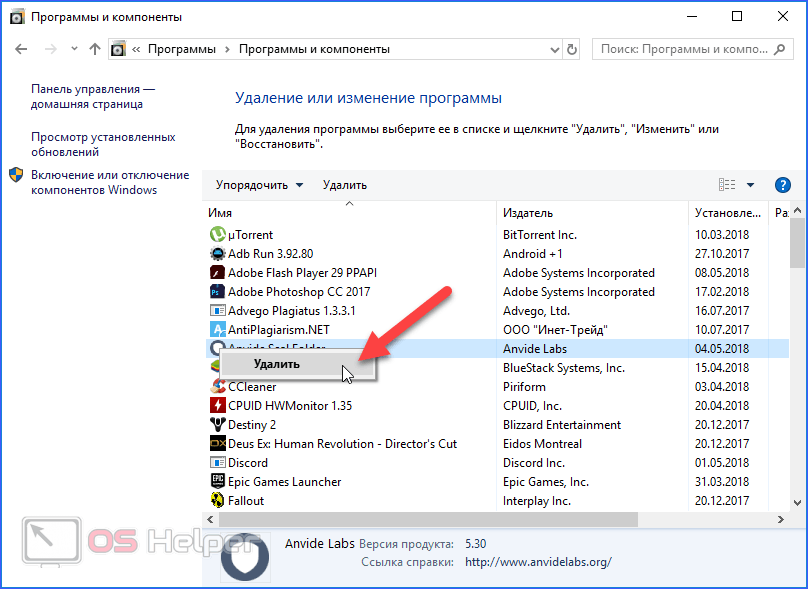Click the µTorrent program icon

(217, 234)
